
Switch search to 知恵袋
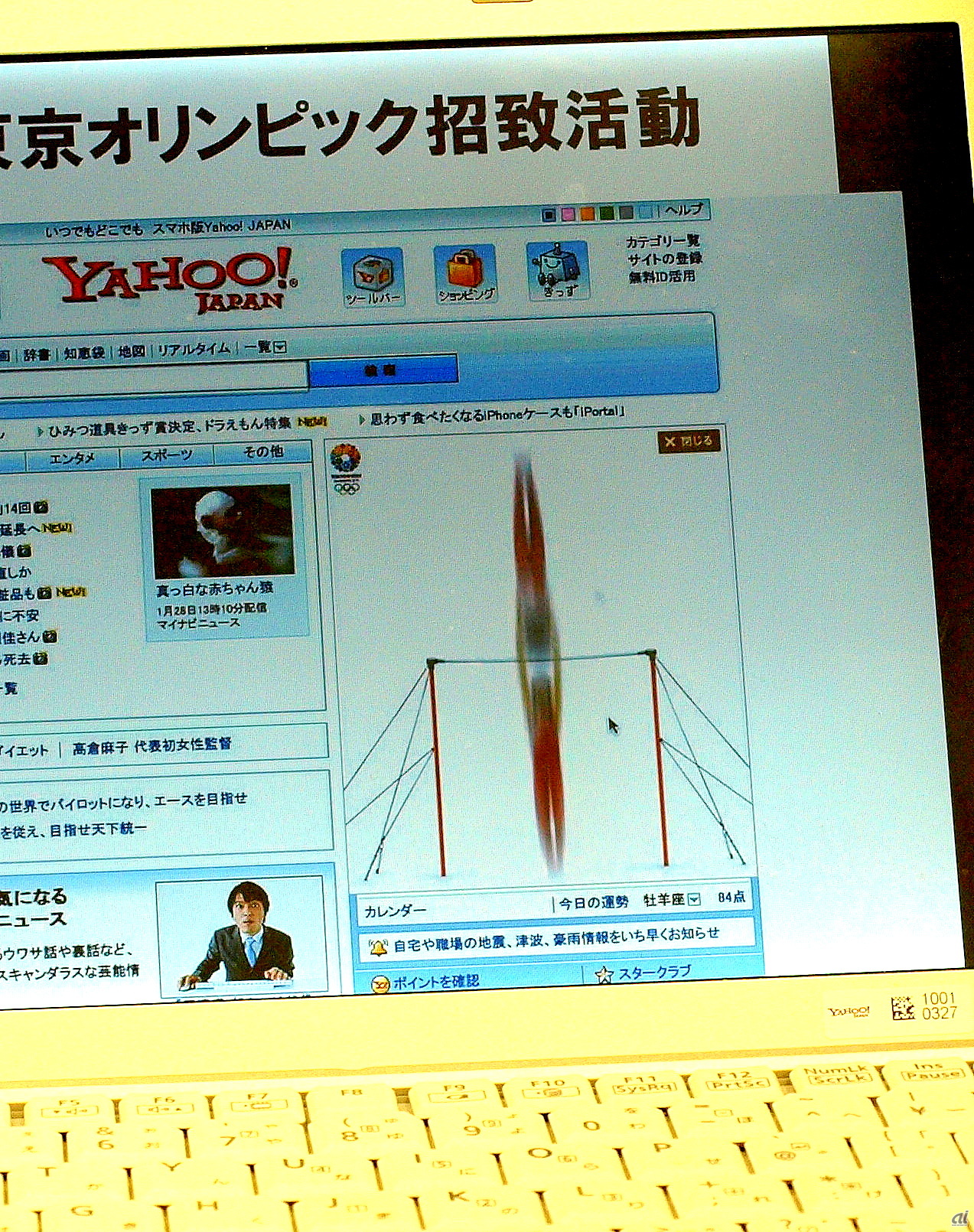coord(84,353)
